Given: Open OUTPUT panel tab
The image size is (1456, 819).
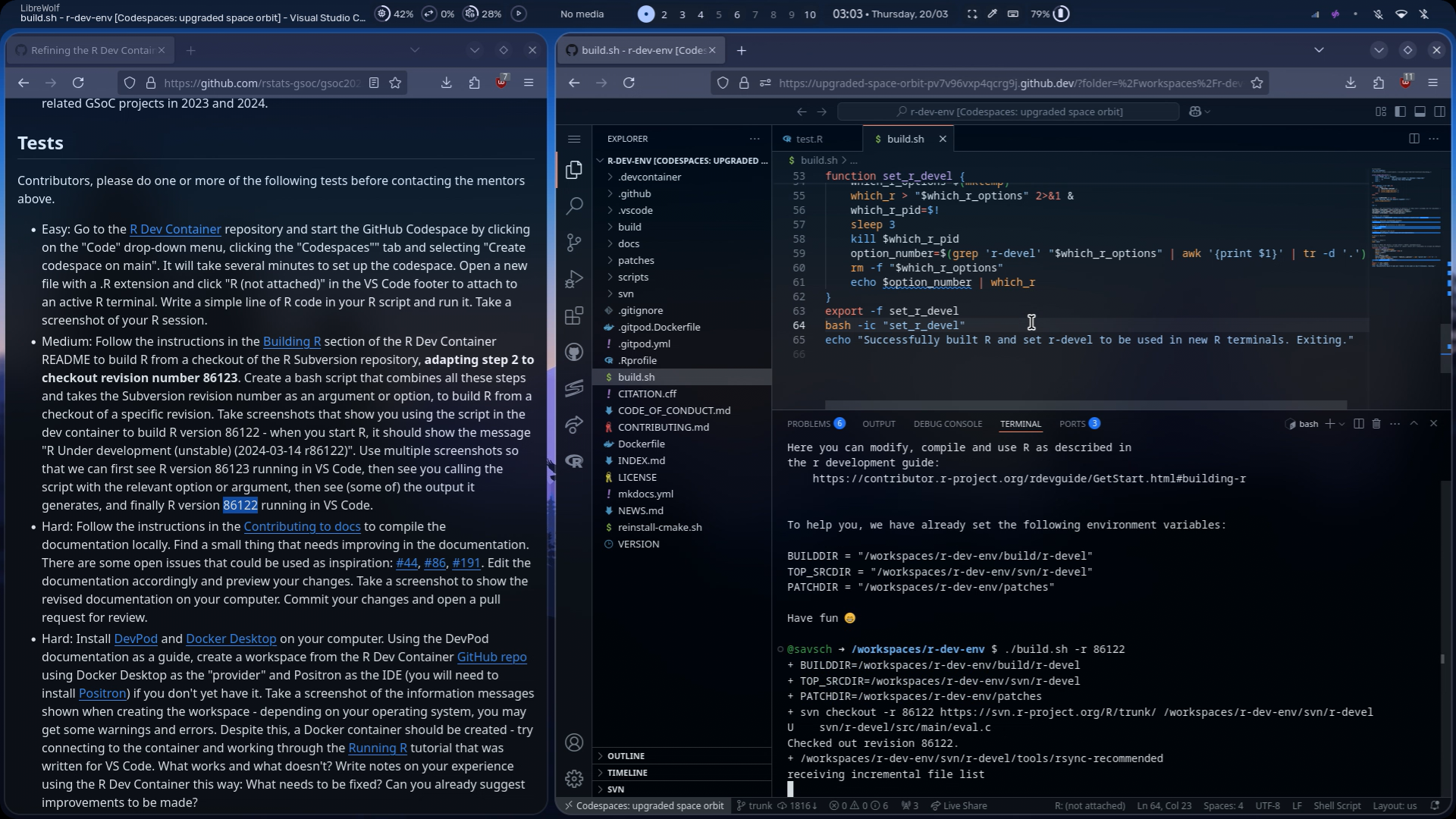Looking at the screenshot, I should [x=879, y=424].
